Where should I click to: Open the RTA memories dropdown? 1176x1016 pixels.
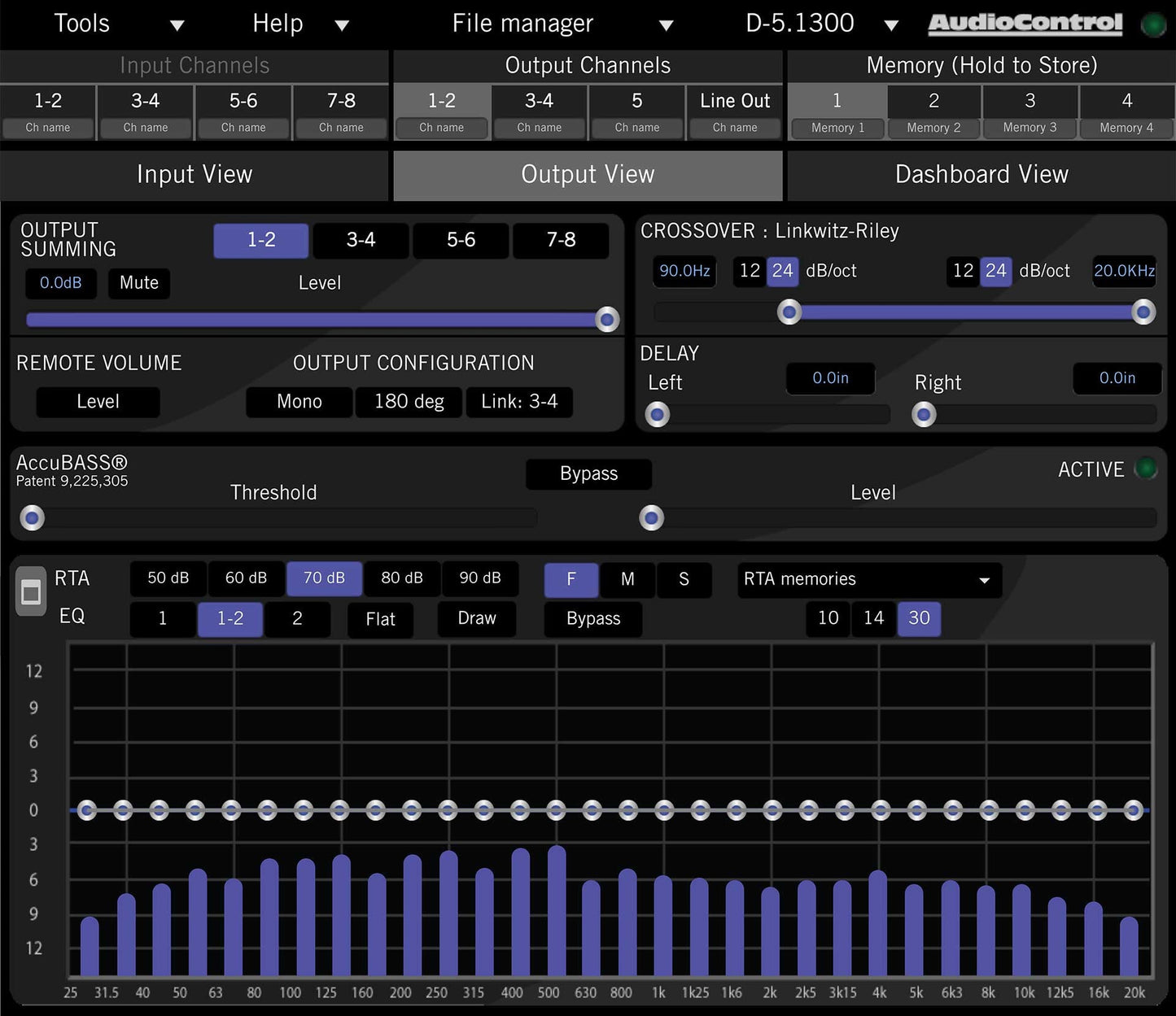tap(868, 579)
